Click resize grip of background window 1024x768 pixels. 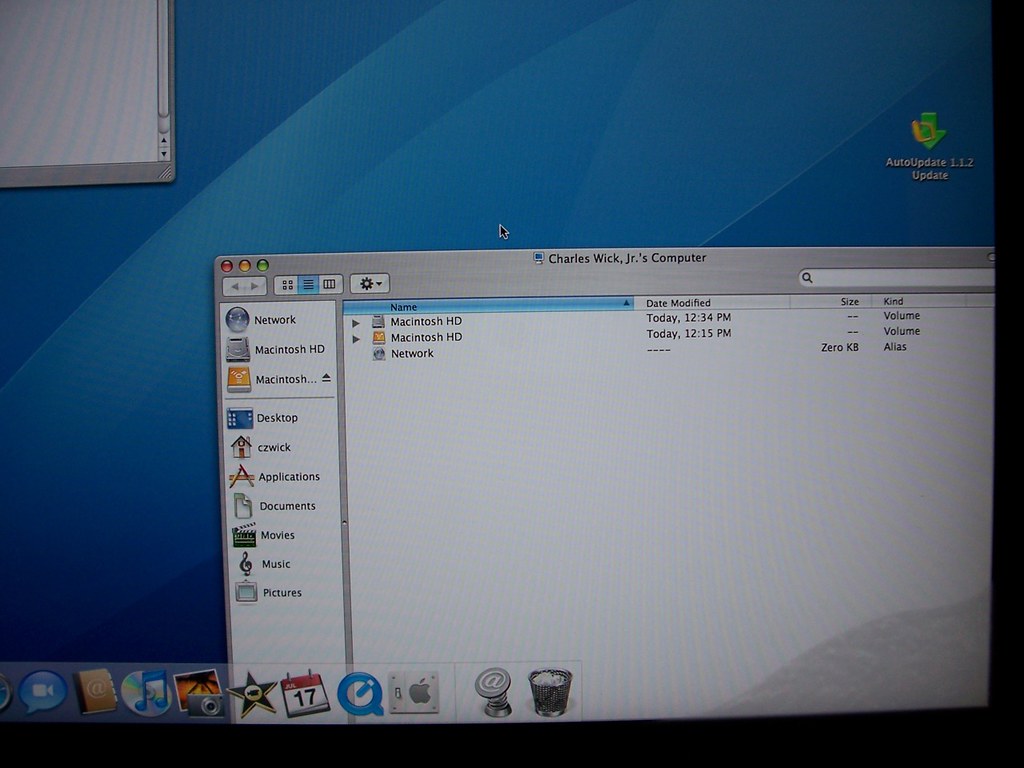(165, 172)
